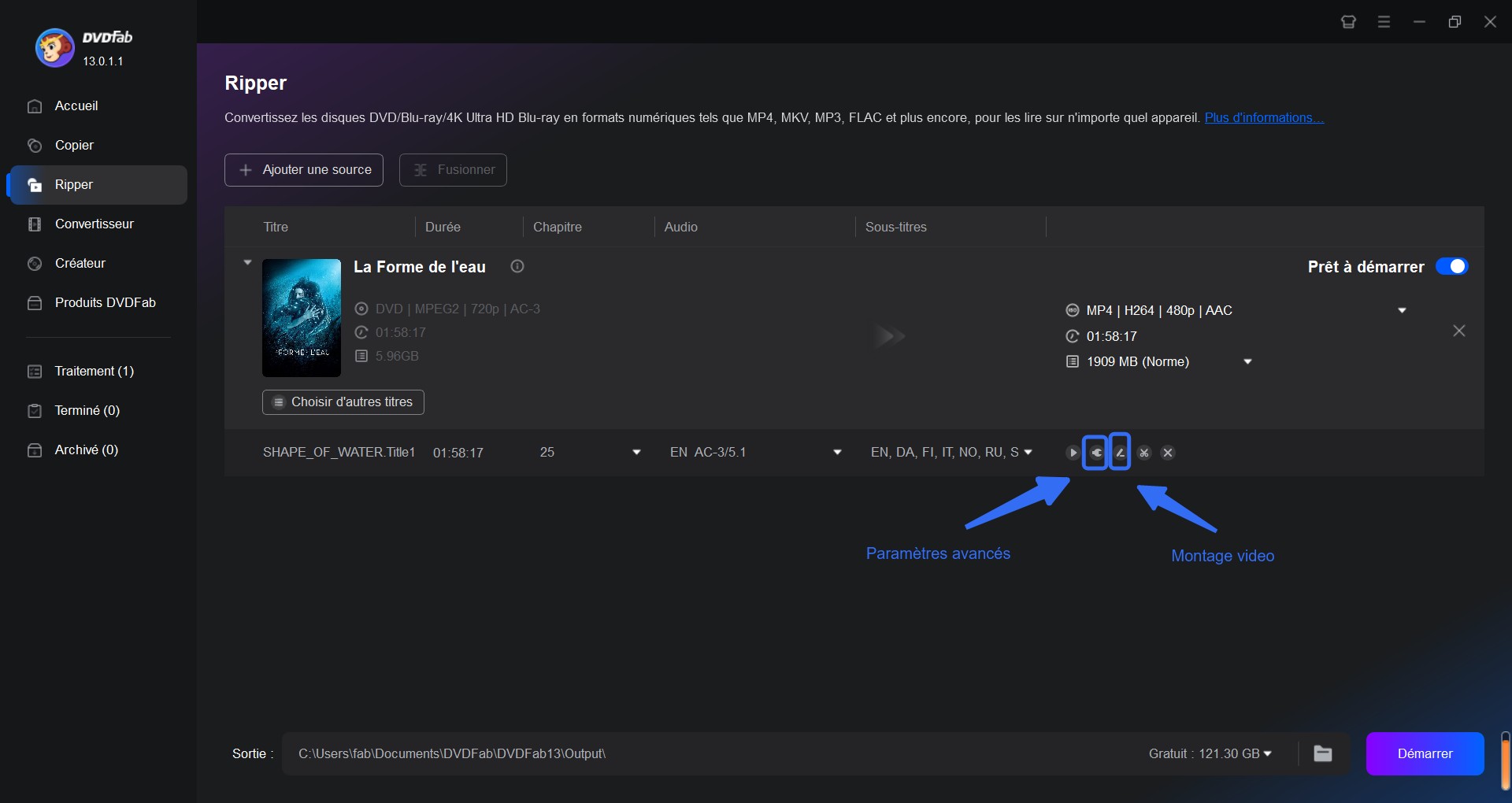
Task: Open Copier module in sidebar
Action: (x=97, y=145)
